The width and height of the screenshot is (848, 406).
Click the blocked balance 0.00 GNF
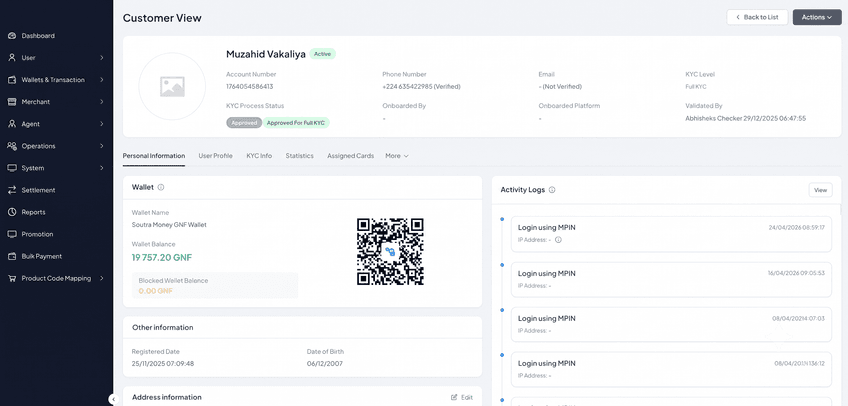click(156, 291)
